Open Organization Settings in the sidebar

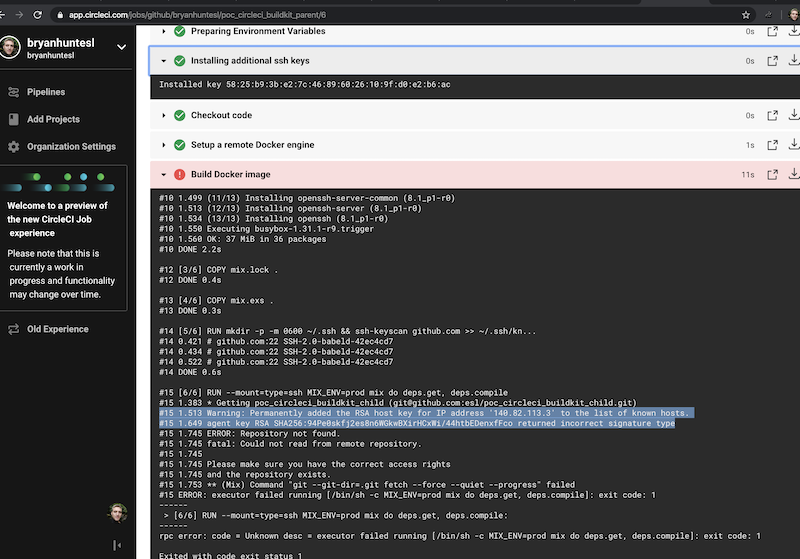click(x=71, y=146)
